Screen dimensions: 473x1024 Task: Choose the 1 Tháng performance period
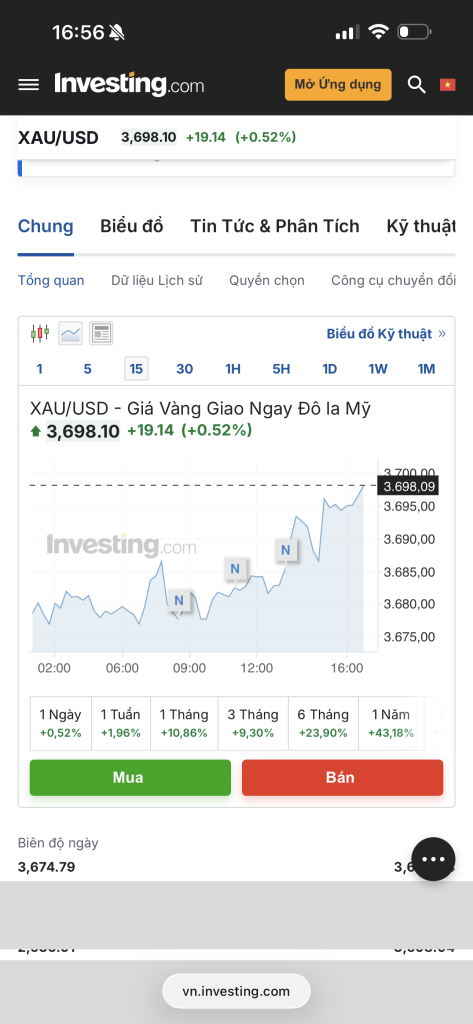click(184, 723)
